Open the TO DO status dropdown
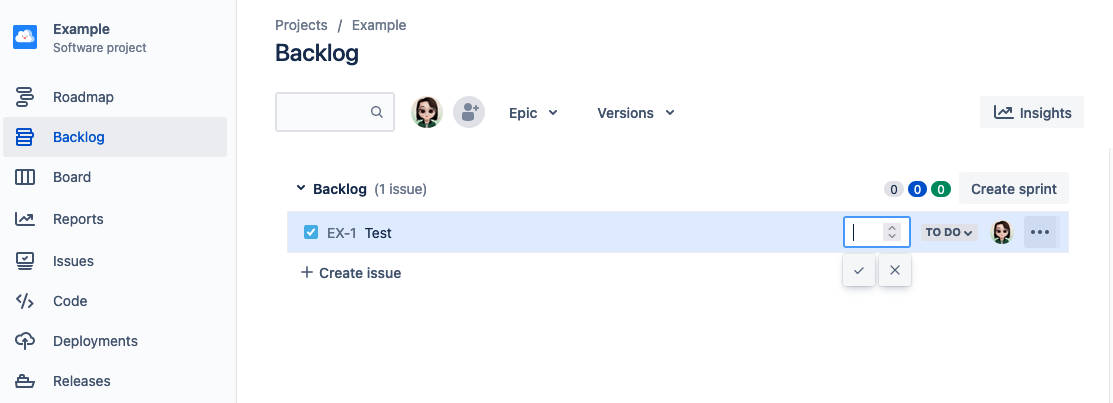The width and height of the screenshot is (1113, 403). point(949,232)
